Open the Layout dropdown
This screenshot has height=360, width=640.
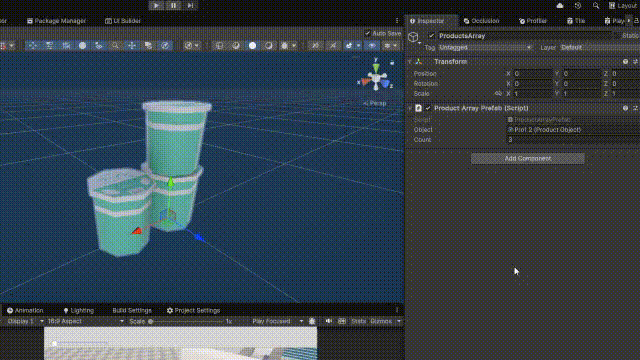[624, 5]
